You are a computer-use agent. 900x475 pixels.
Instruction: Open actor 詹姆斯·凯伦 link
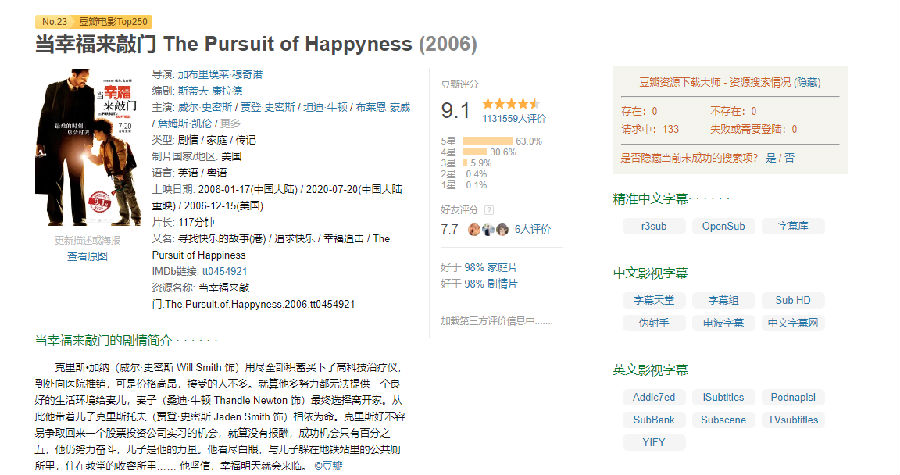coord(184,123)
